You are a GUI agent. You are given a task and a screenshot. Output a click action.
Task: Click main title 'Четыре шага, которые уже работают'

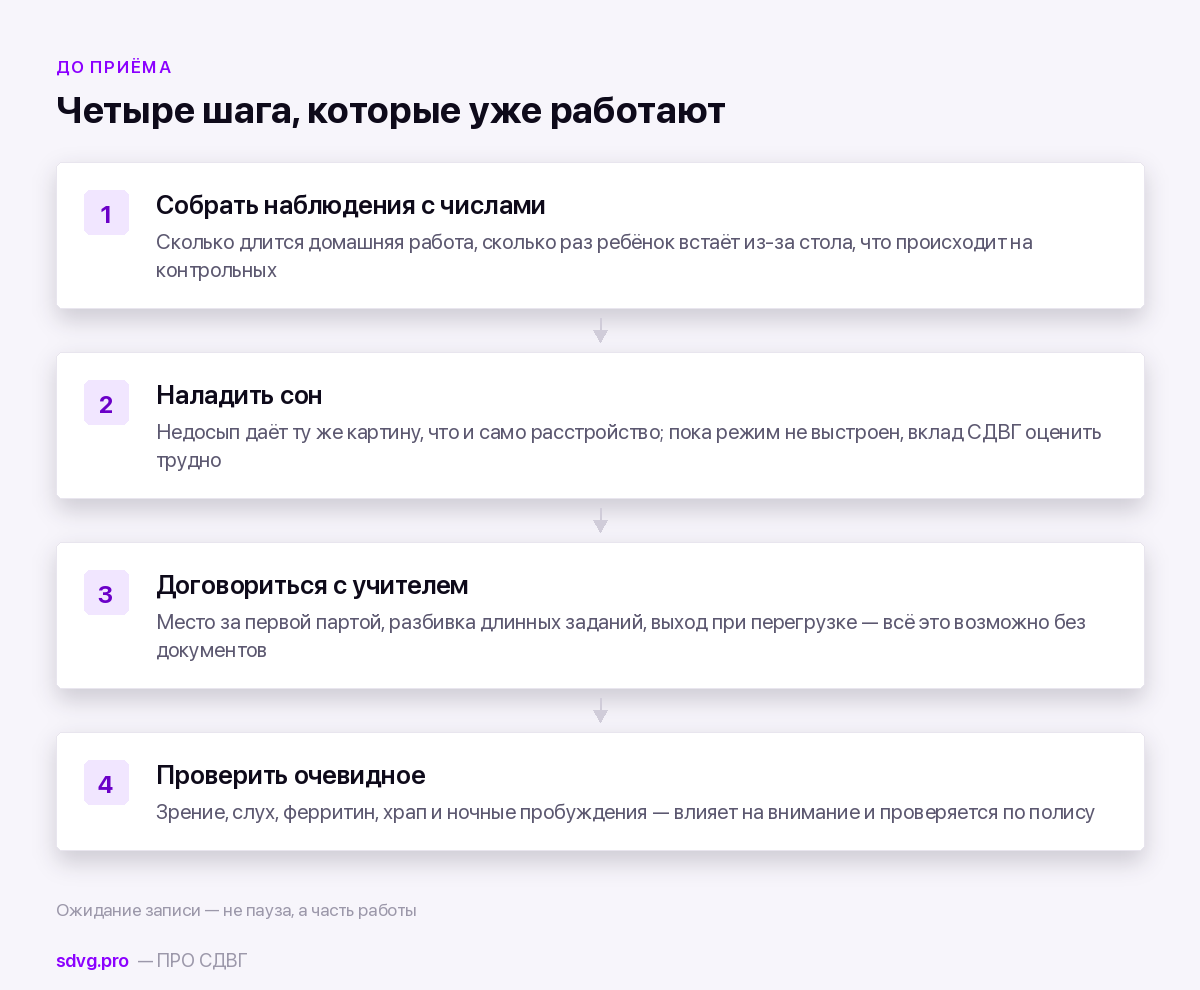pos(391,111)
